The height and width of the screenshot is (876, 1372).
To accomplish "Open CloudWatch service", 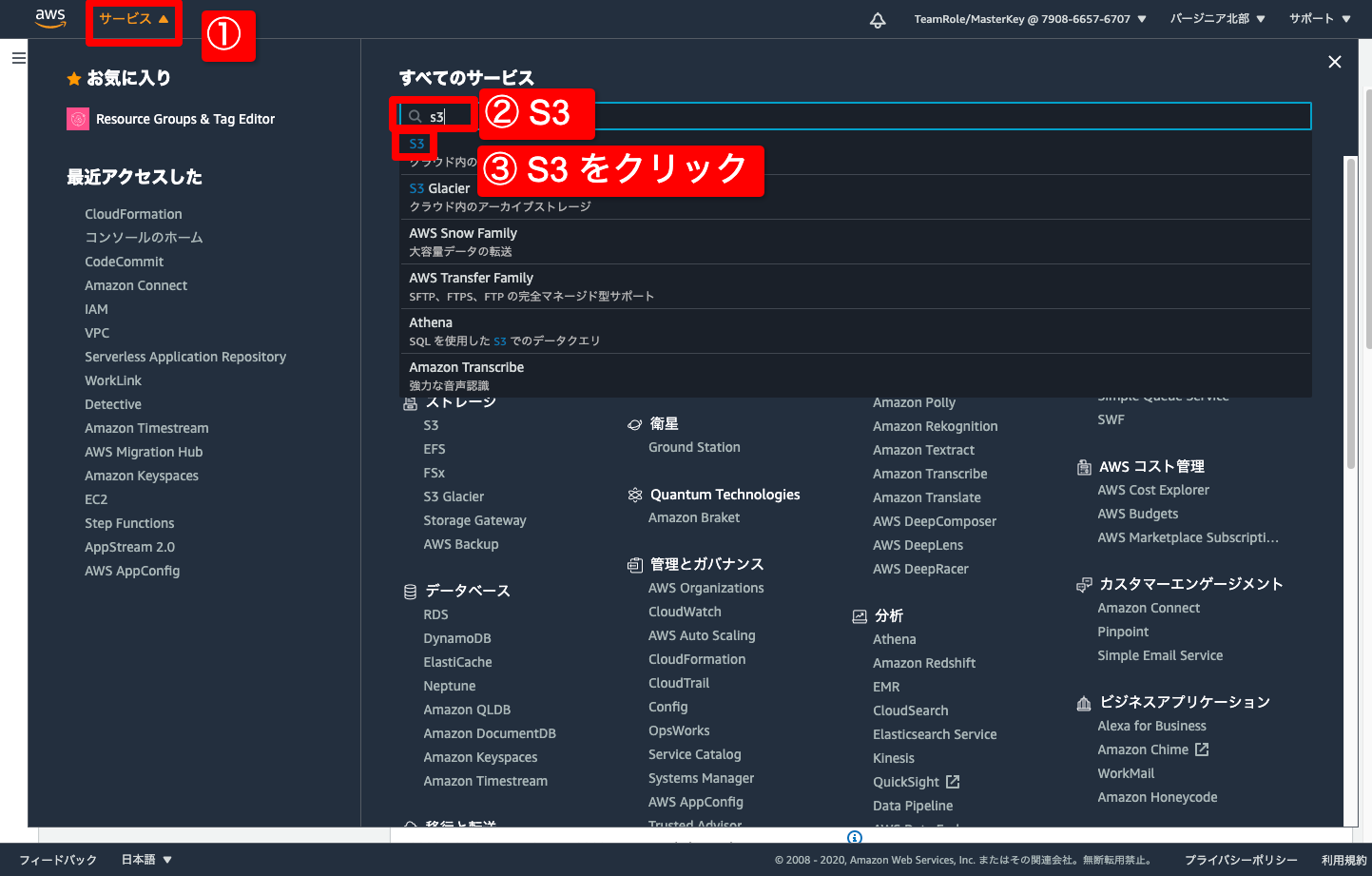I will (685, 612).
